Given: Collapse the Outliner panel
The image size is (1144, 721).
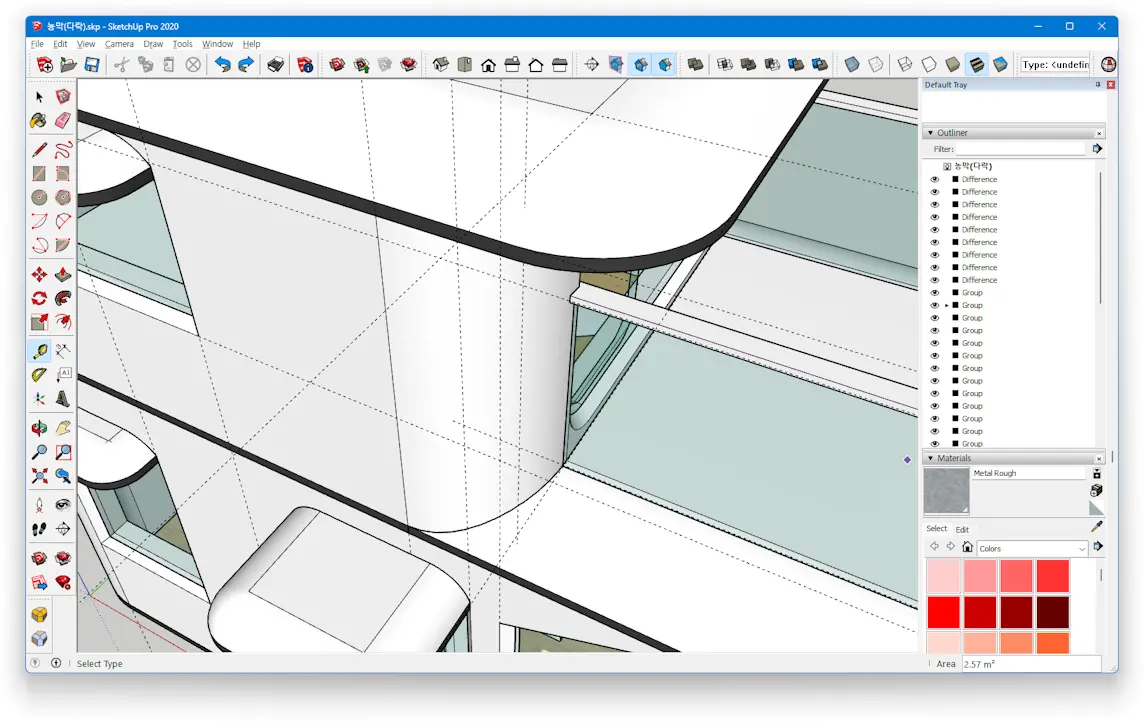Looking at the screenshot, I should 930,133.
